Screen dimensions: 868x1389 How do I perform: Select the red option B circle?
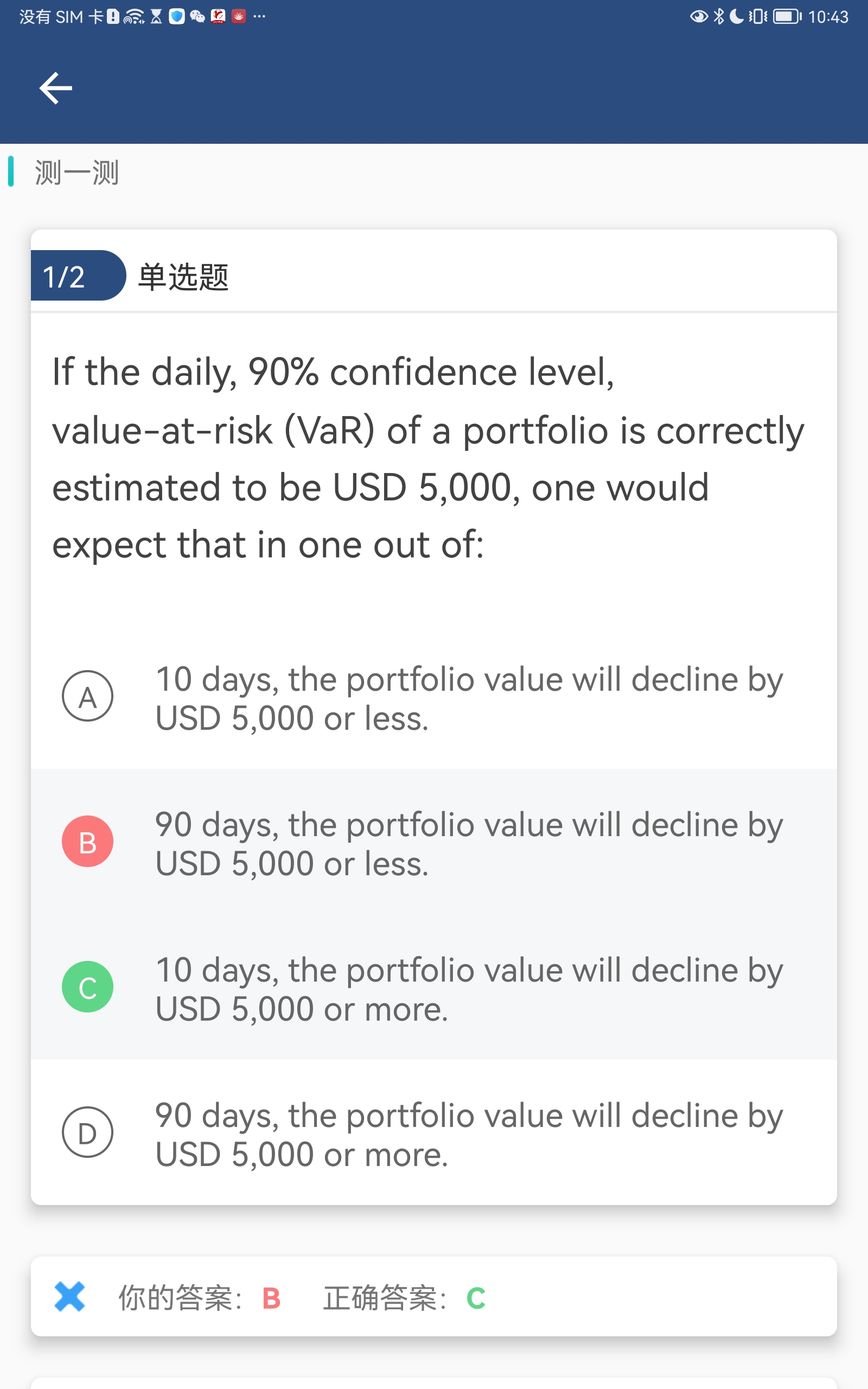87,842
